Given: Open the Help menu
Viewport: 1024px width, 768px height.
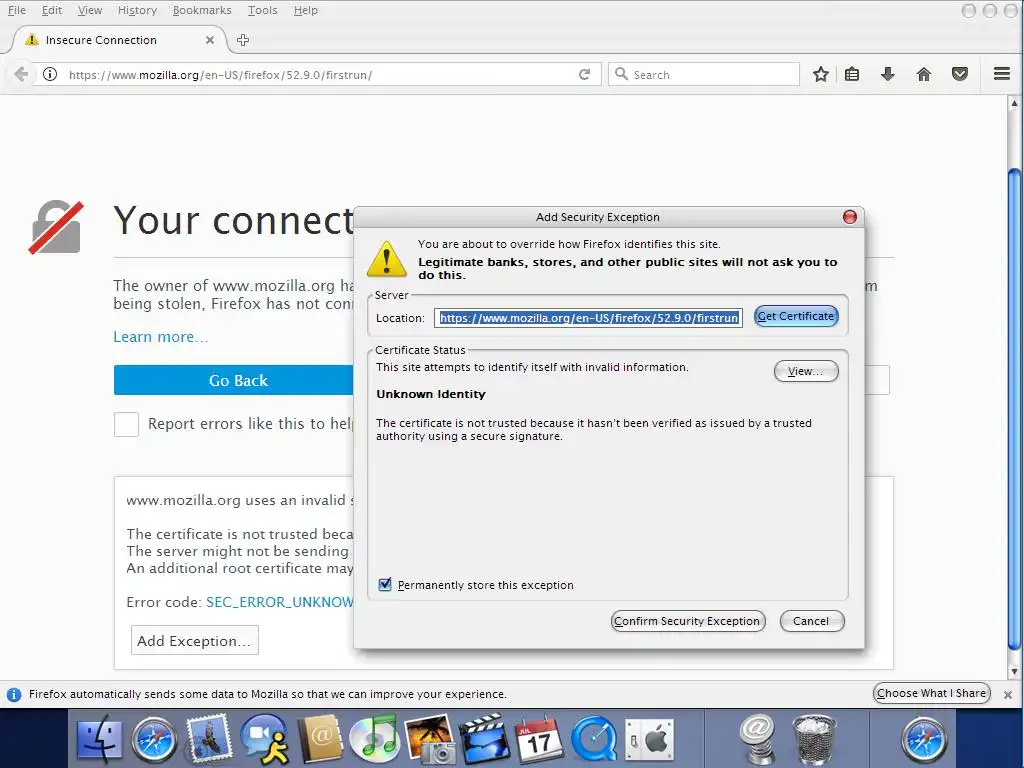Looking at the screenshot, I should tap(306, 10).
